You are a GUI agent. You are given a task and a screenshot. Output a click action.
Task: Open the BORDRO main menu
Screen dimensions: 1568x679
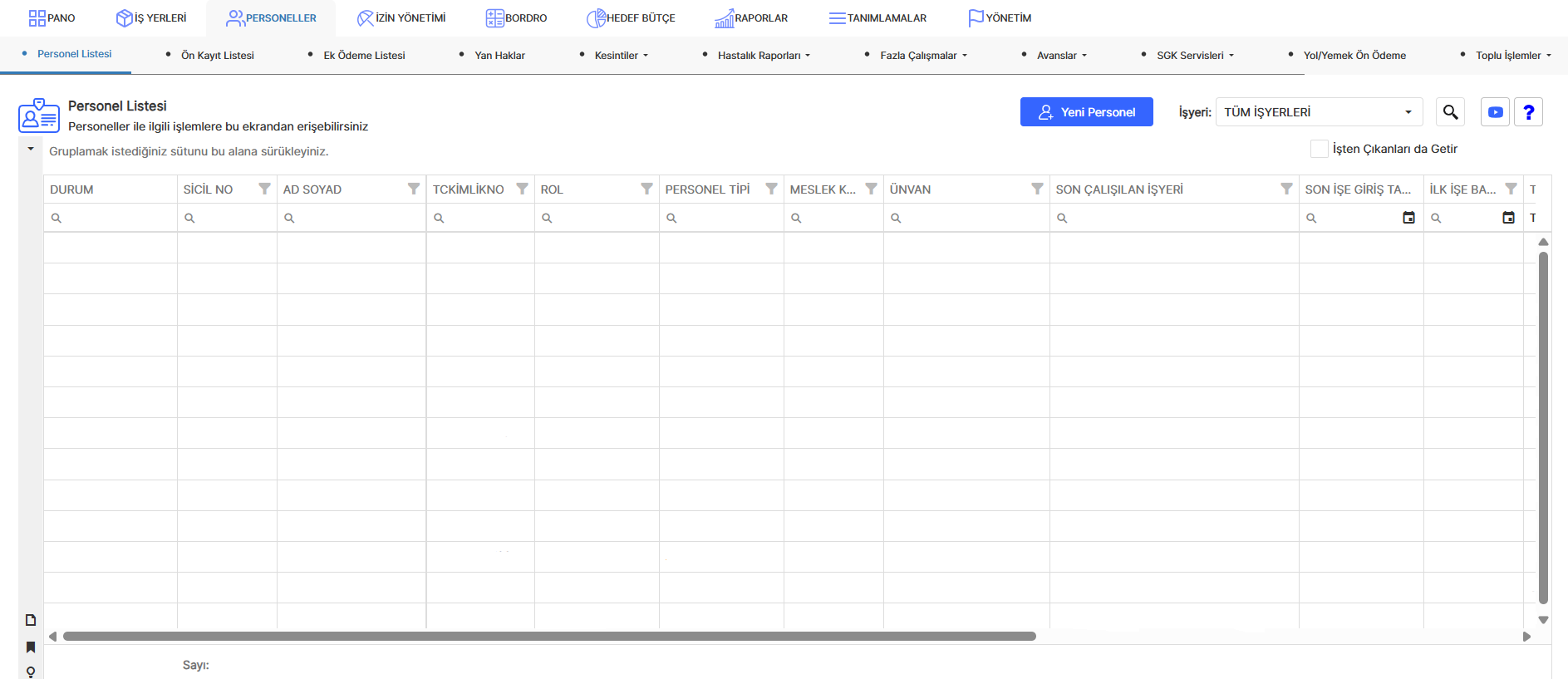click(x=516, y=17)
